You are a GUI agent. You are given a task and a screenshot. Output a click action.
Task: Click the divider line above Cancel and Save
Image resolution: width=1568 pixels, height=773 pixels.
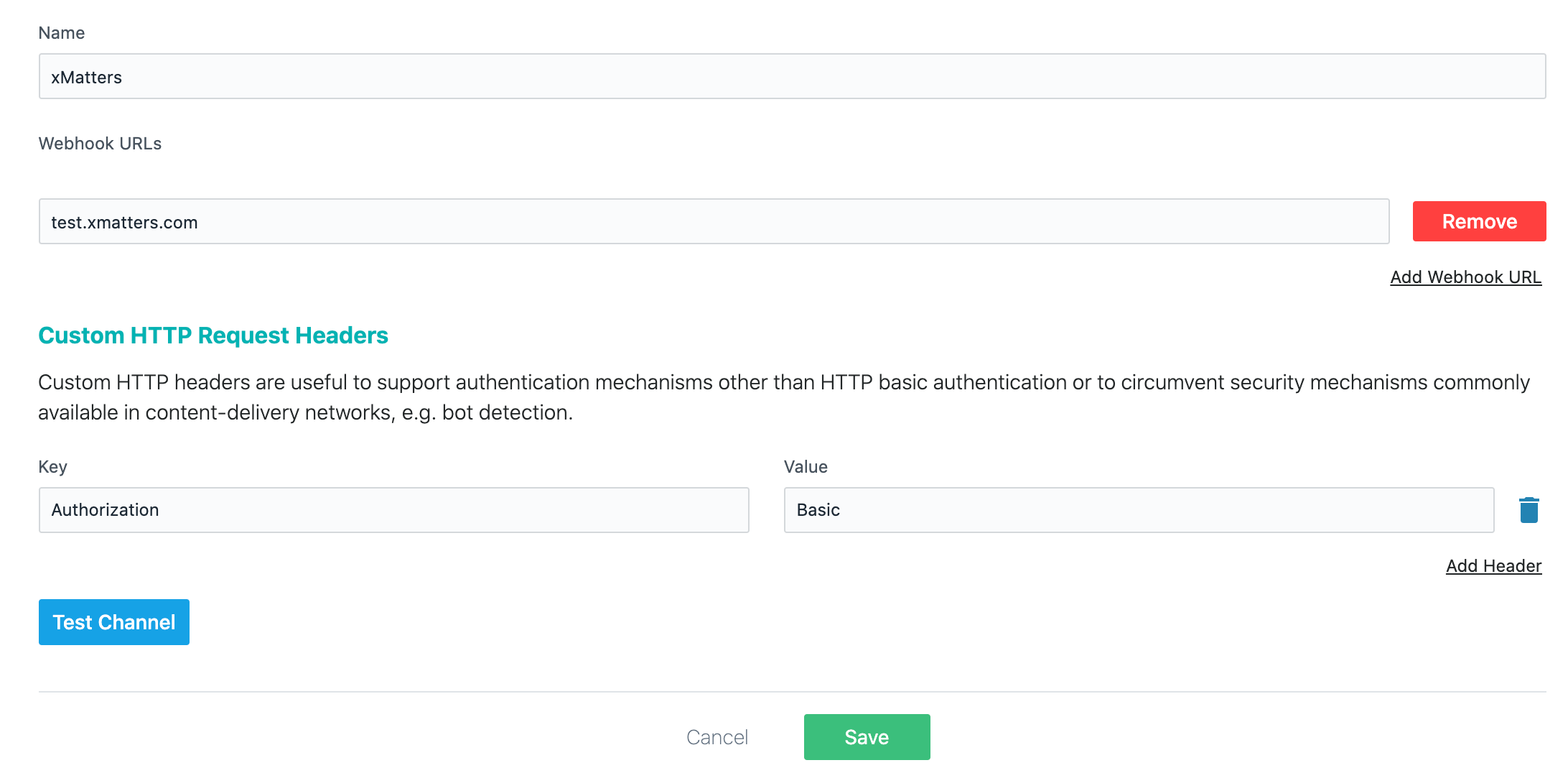pyautogui.click(x=792, y=692)
